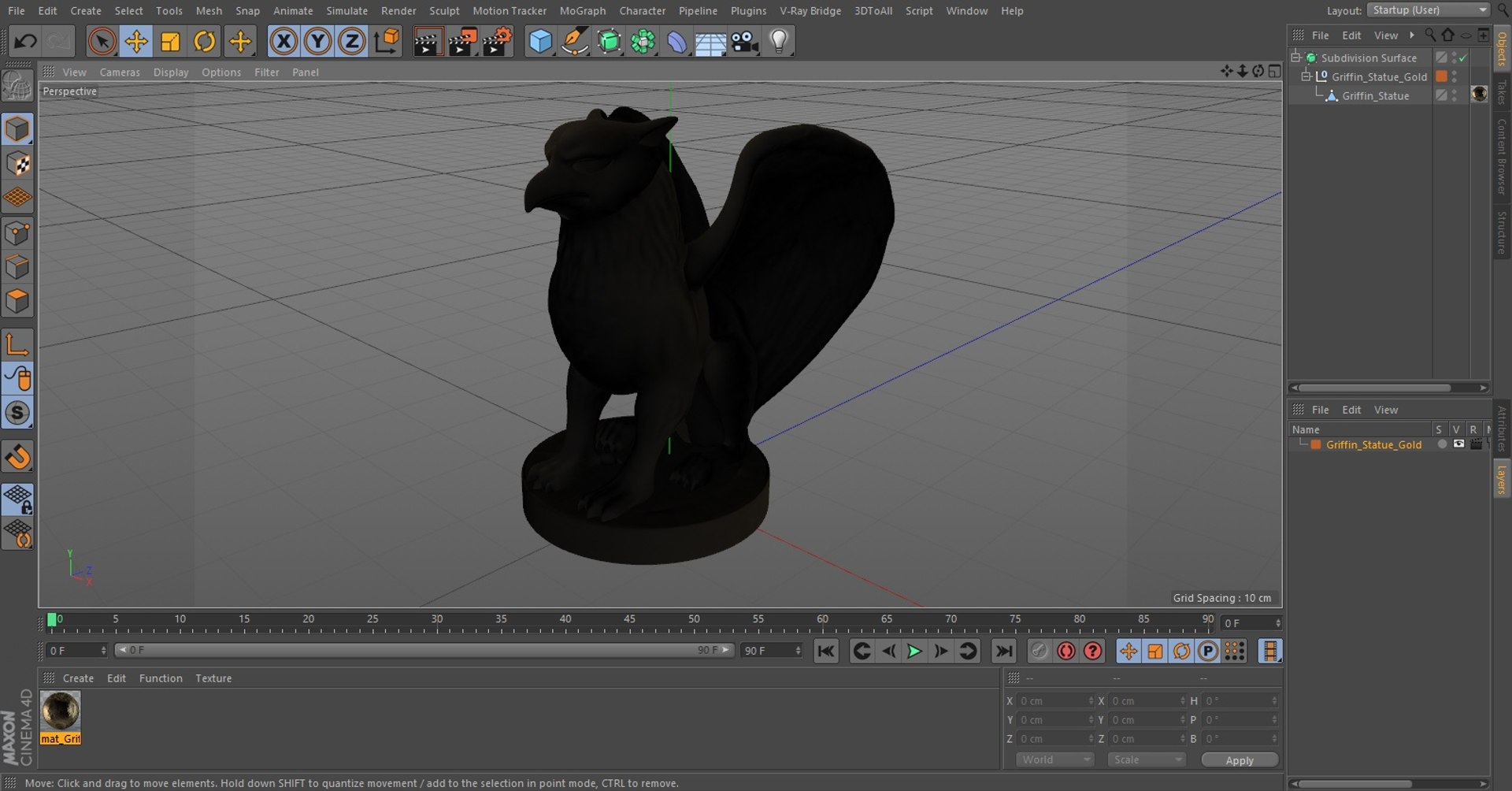Screen dimensions: 1512x791
Task: Open the viewport Cameras menu
Action: click(120, 72)
